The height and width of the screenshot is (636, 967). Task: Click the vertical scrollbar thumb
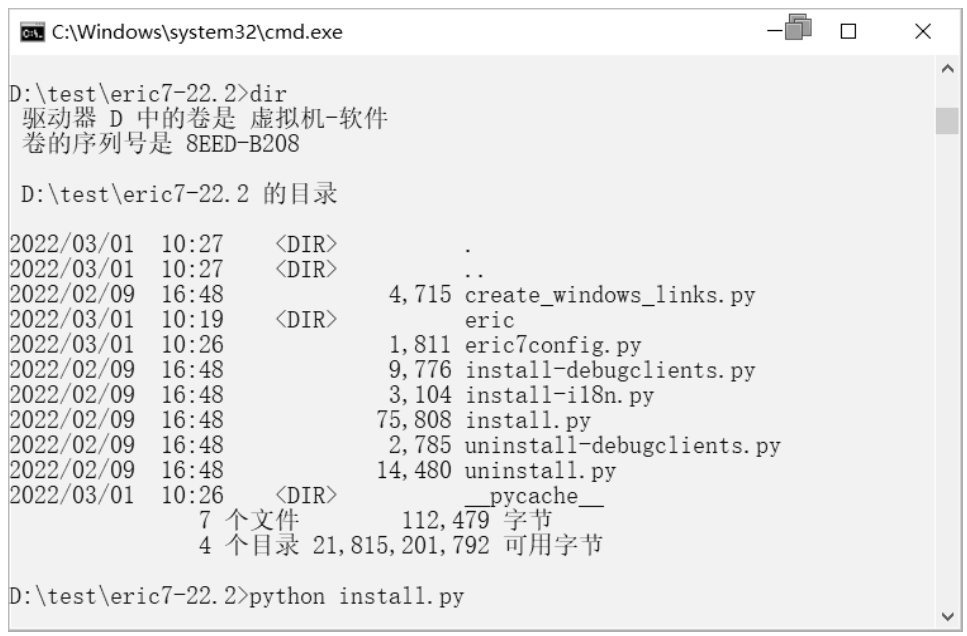click(x=946, y=121)
